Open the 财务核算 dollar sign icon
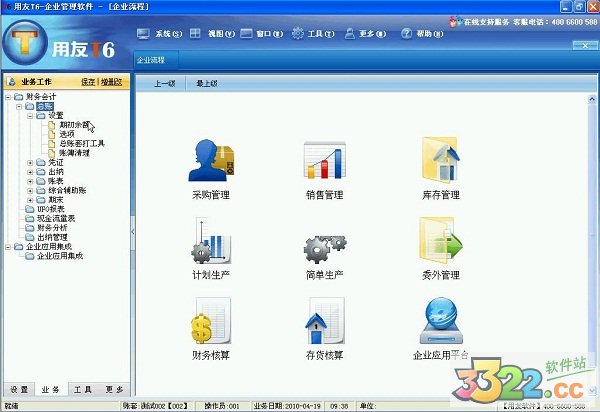 [x=211, y=321]
